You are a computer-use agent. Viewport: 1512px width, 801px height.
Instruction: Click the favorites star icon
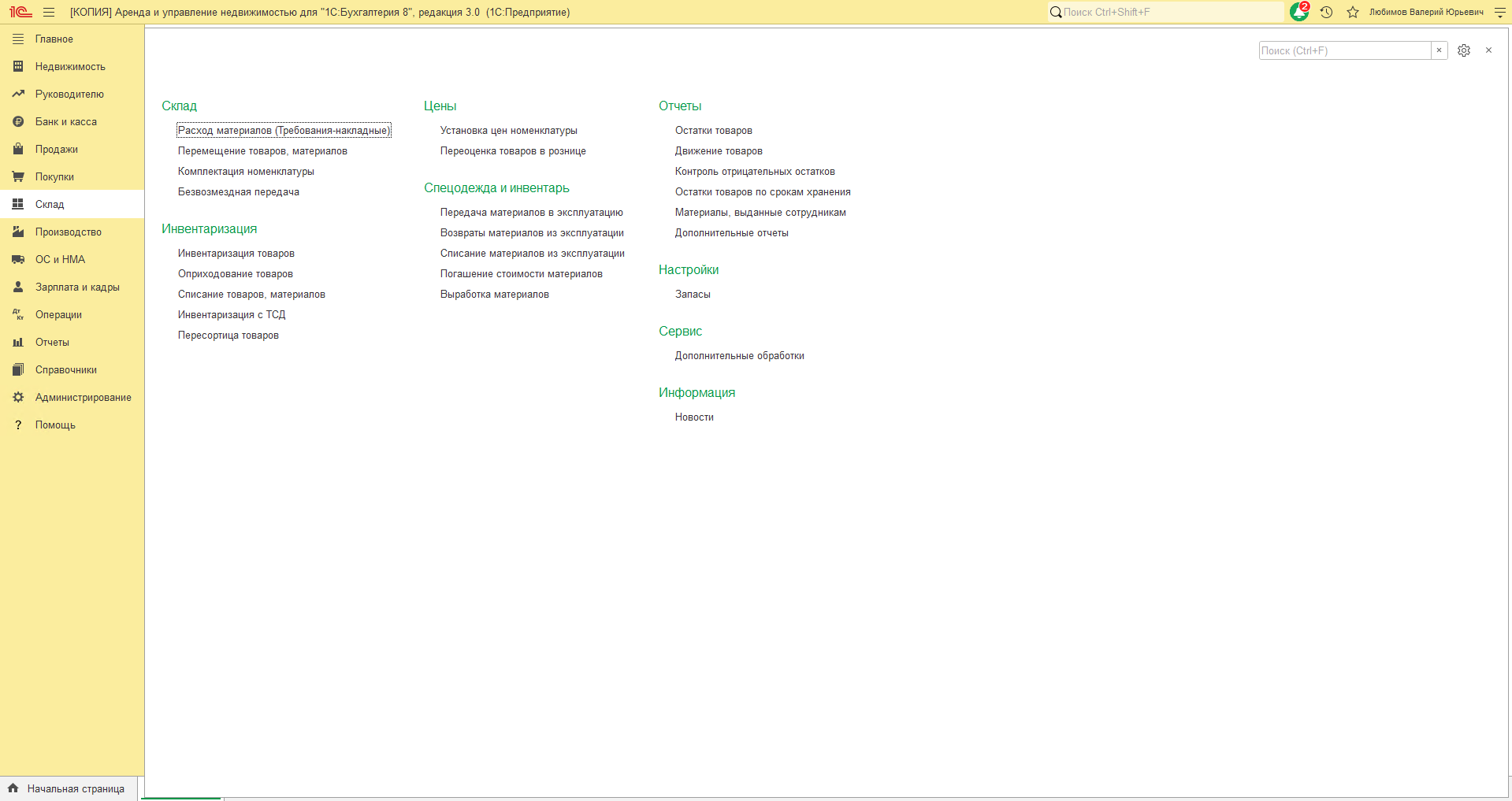pyautogui.click(x=1353, y=12)
